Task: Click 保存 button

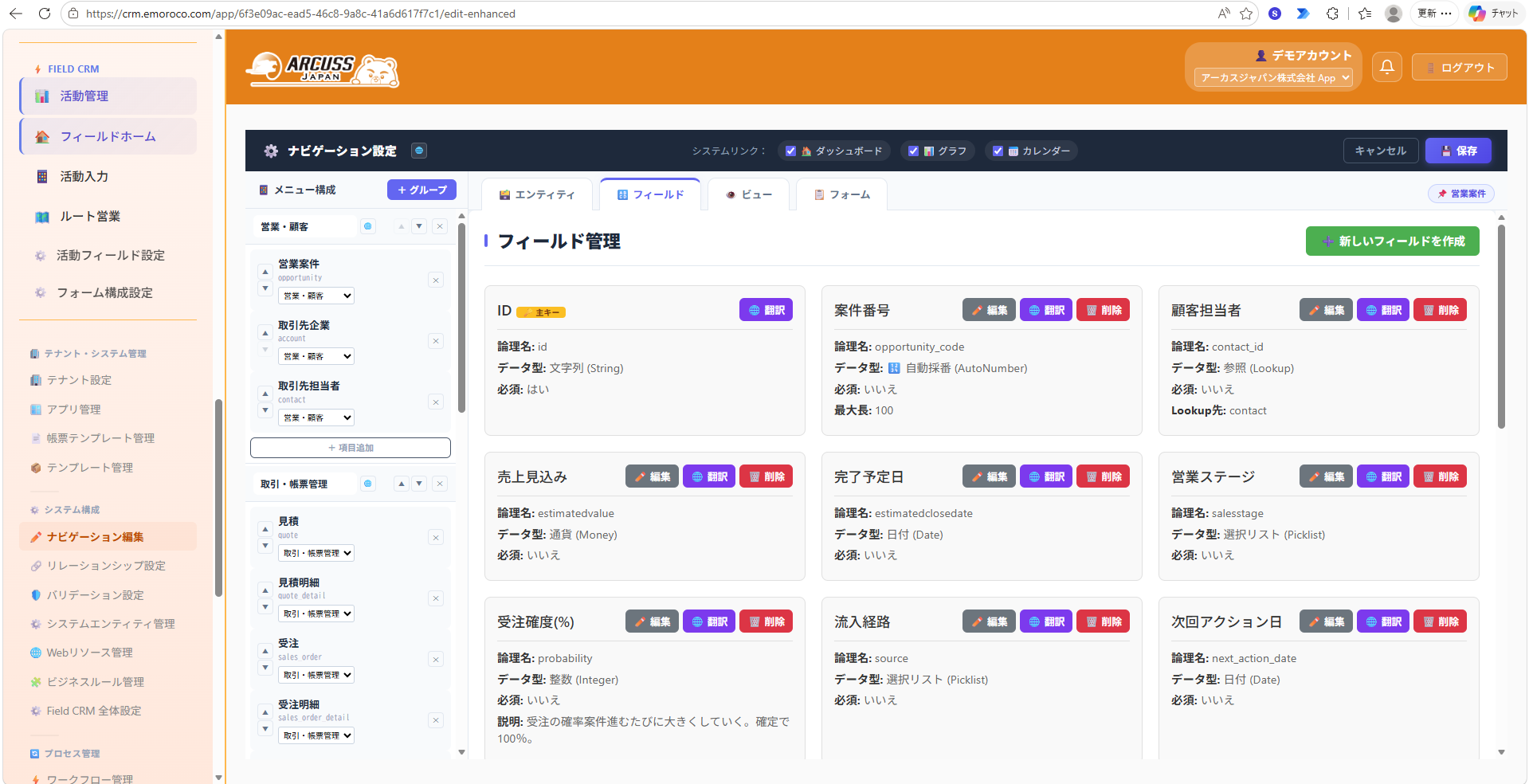Action: click(1458, 151)
